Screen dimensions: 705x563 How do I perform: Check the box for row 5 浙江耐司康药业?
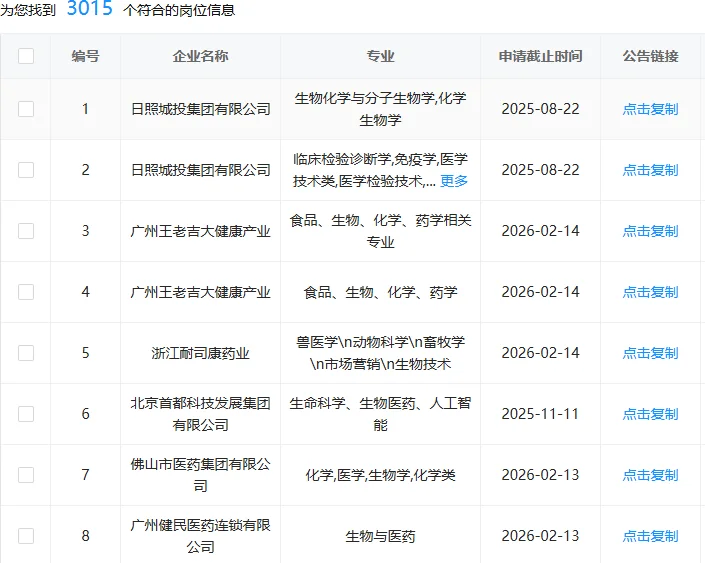point(26,353)
